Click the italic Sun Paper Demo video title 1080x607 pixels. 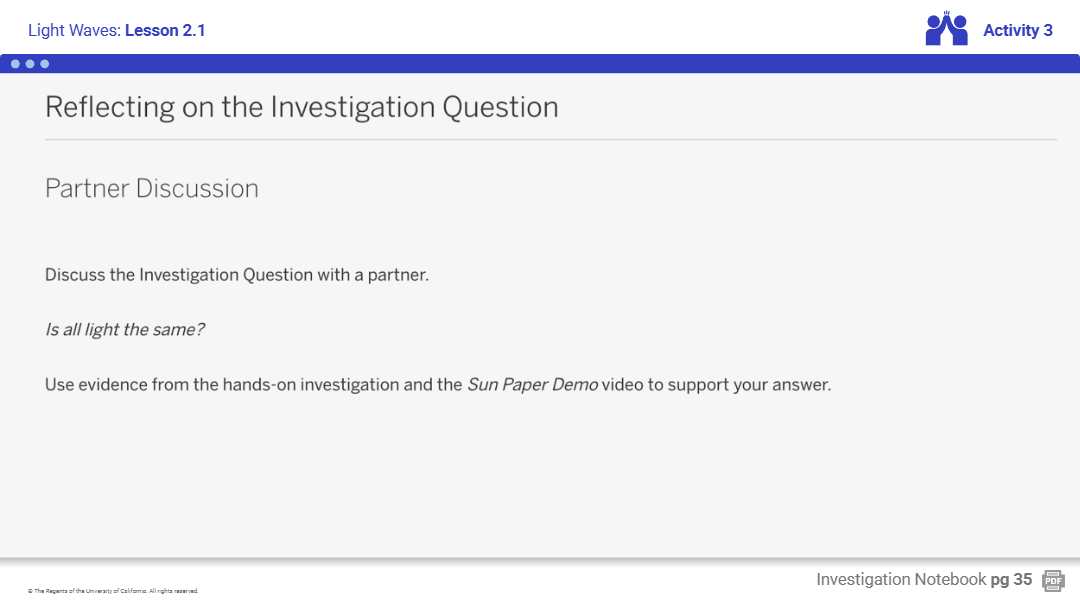coord(532,384)
